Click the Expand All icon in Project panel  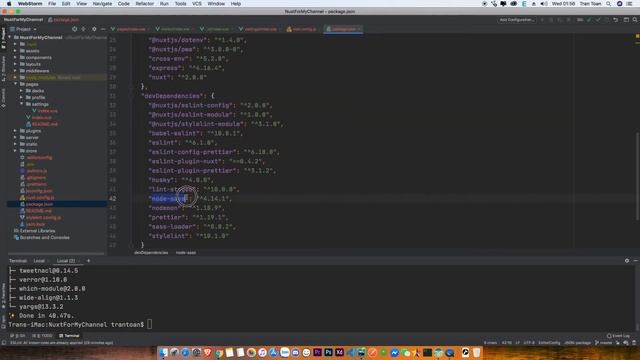tap(84, 29)
